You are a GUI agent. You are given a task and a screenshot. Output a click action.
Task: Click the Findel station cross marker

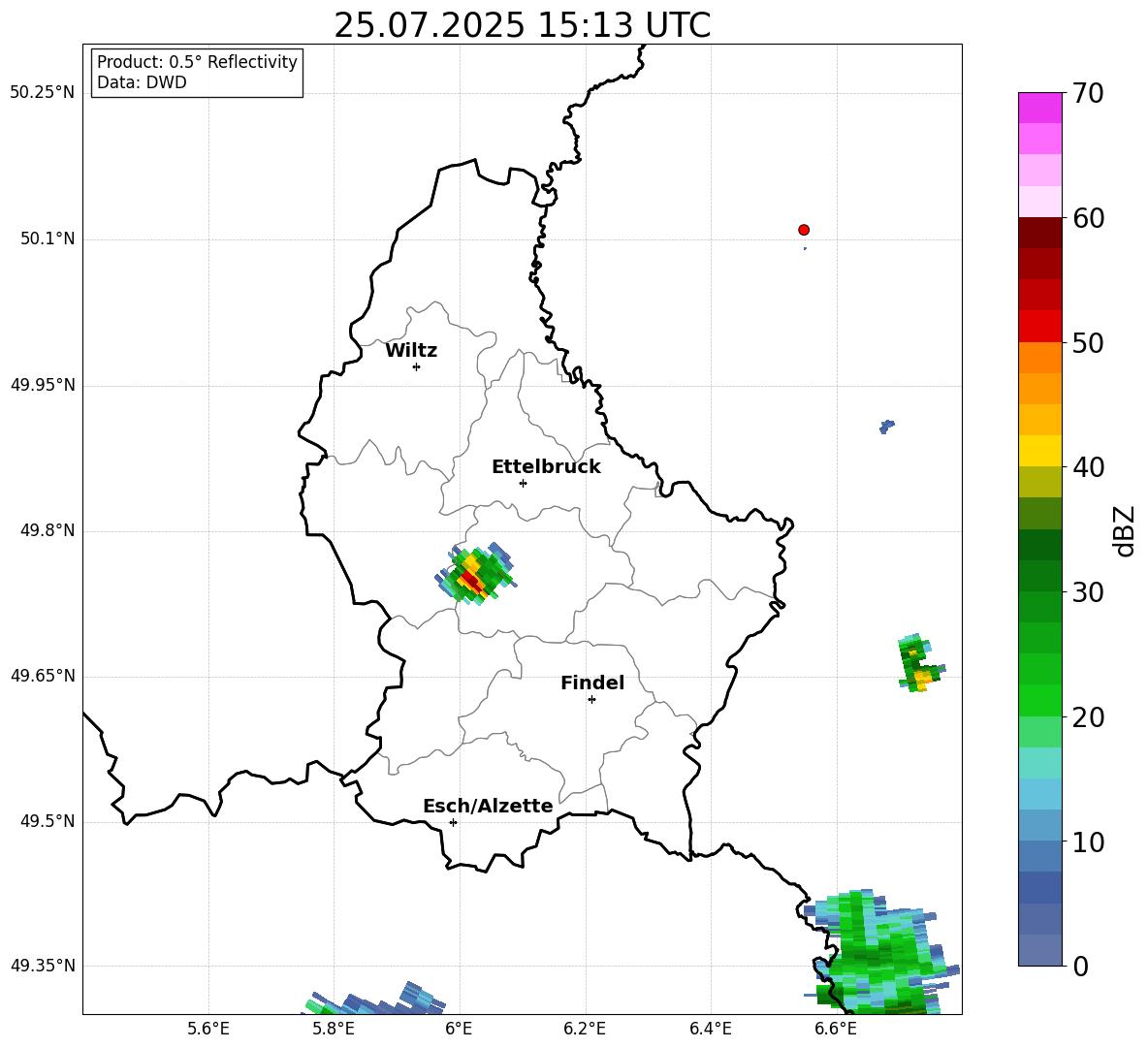point(591,700)
